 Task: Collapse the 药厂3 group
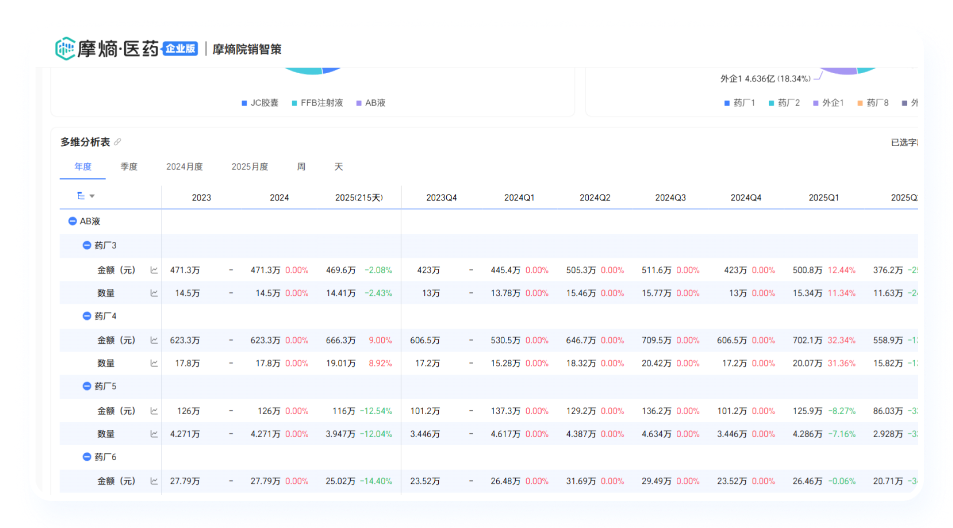(86, 245)
